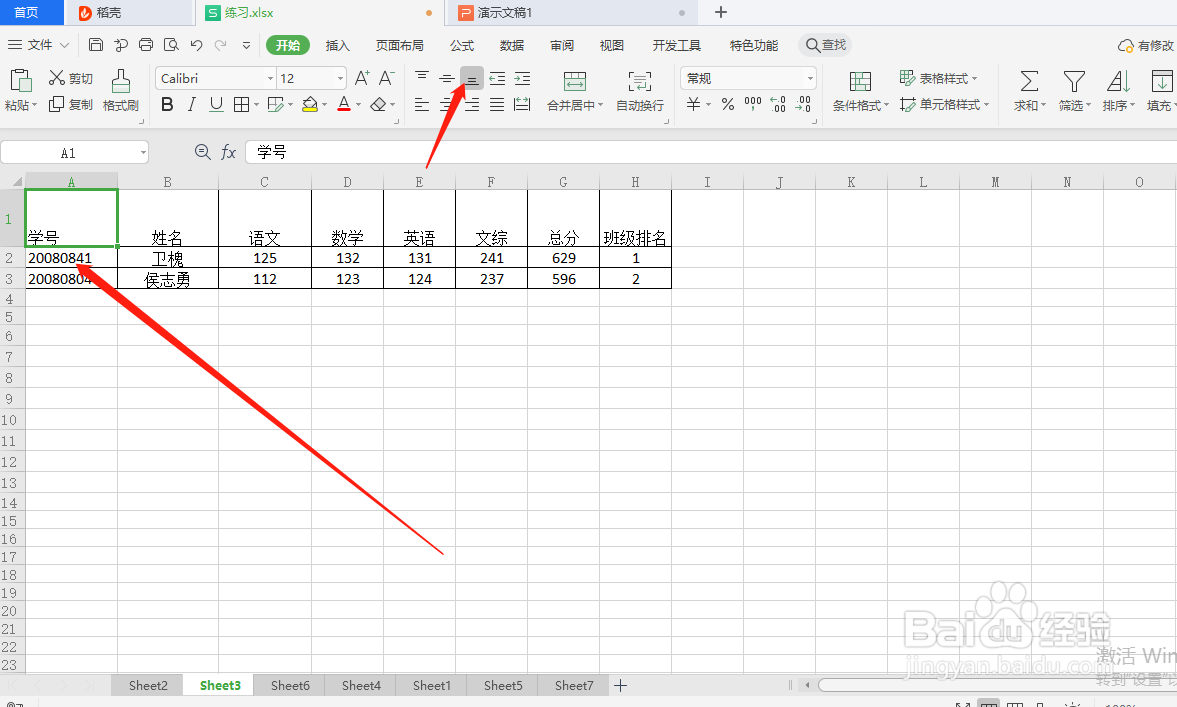Add new sheet with plus button
1177x707 pixels.
point(621,685)
